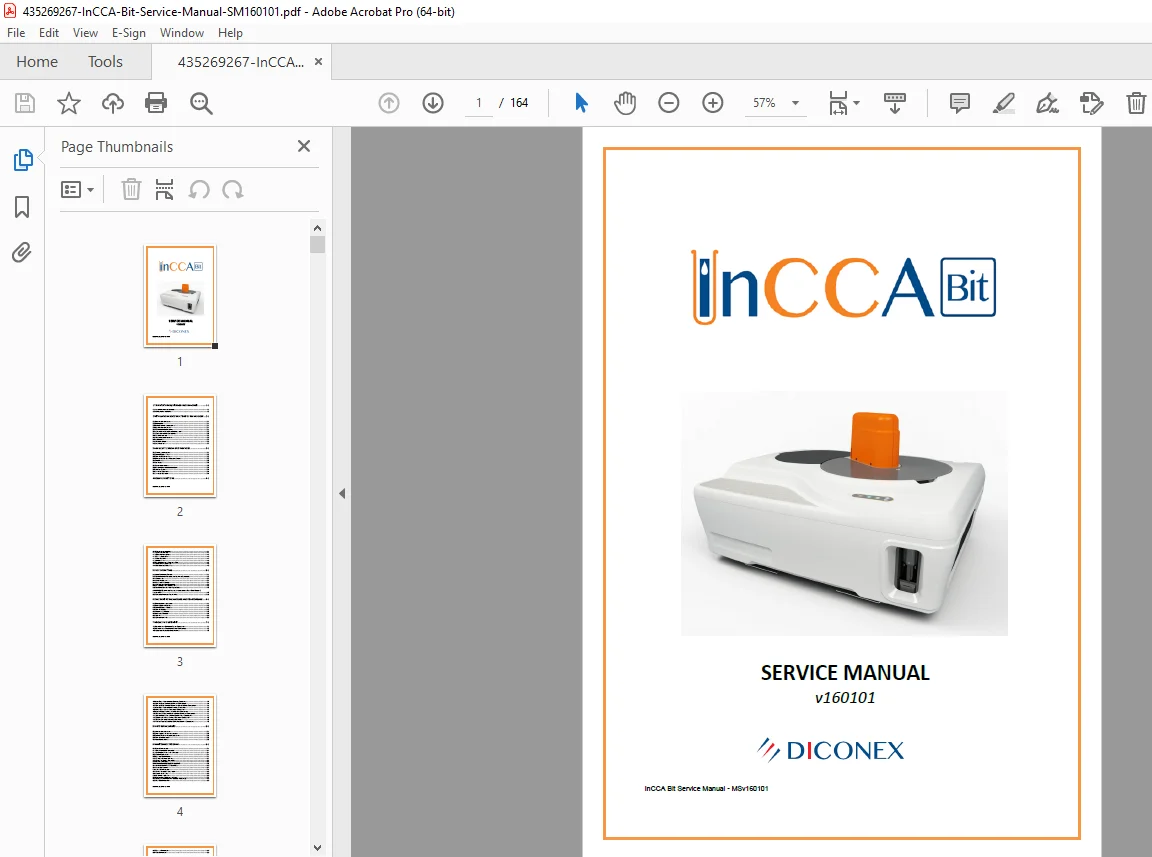Select page 1 thumbnail
The height and width of the screenshot is (857, 1152).
[x=180, y=296]
